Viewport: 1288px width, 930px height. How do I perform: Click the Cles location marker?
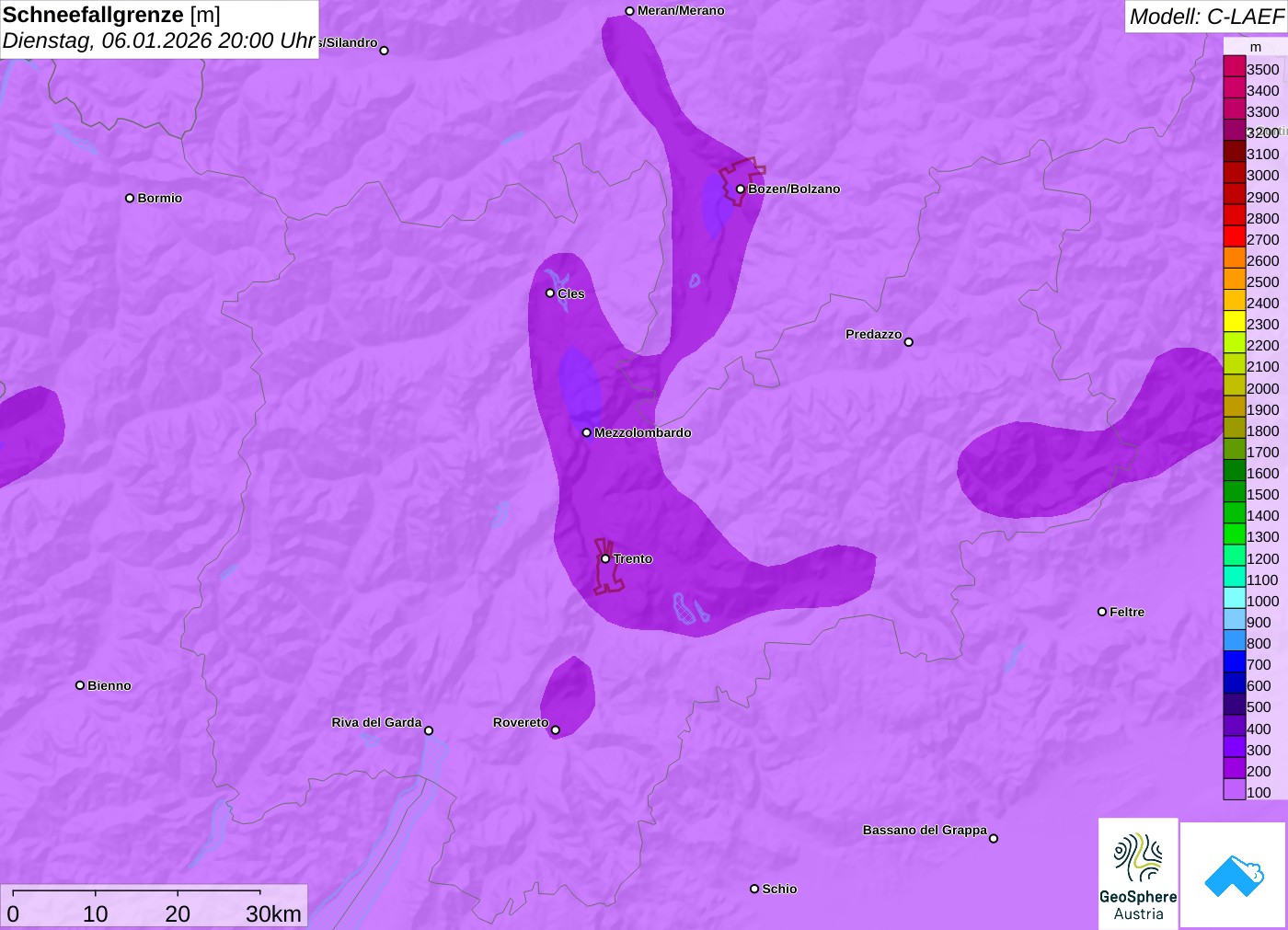pos(550,293)
